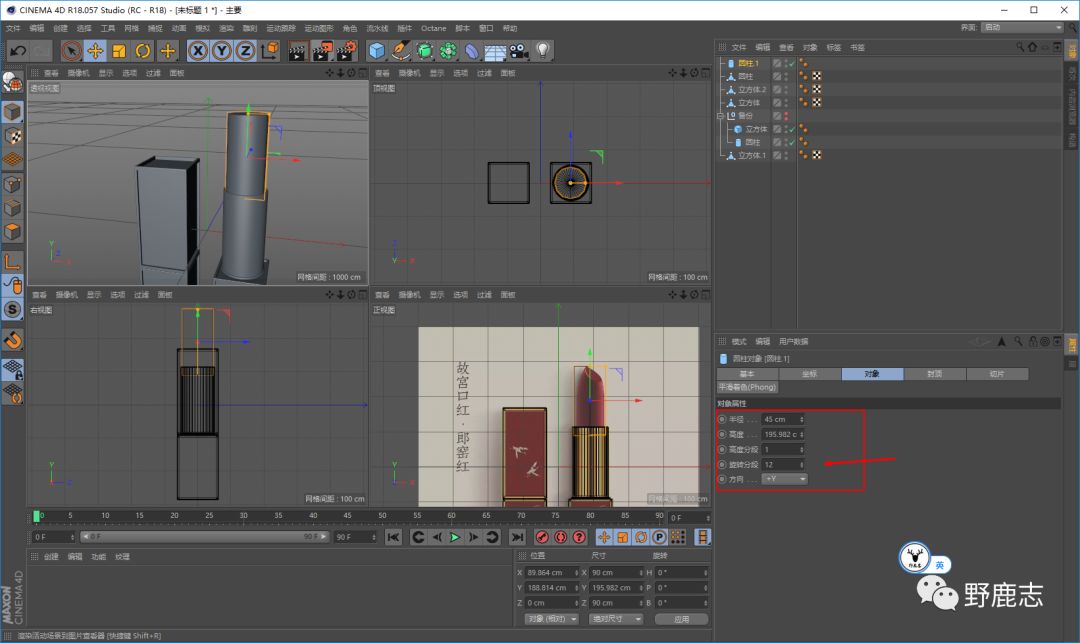Click the camera object icon in the toolbar
The width and height of the screenshot is (1080, 643).
[x=518, y=50]
